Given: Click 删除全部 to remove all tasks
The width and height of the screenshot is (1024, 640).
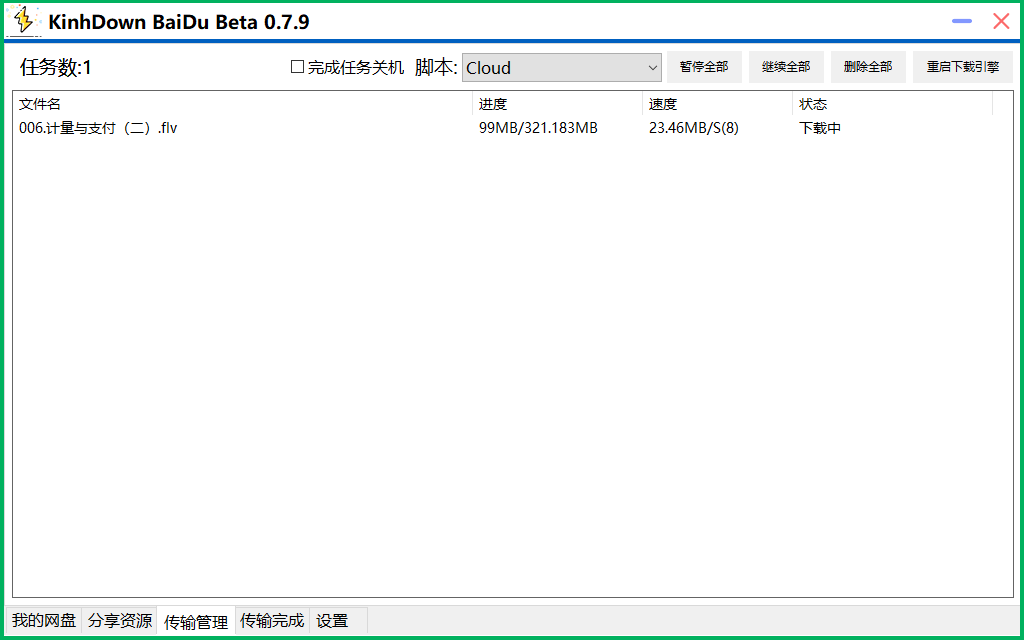Looking at the screenshot, I should (867, 67).
